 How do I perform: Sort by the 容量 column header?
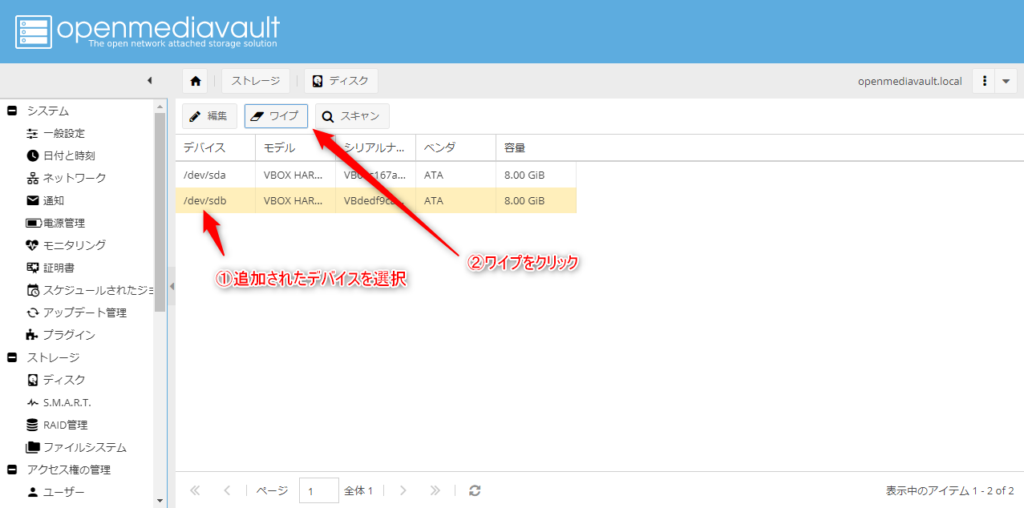(x=535, y=148)
